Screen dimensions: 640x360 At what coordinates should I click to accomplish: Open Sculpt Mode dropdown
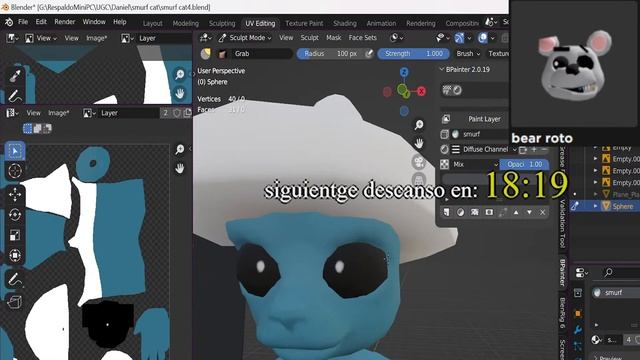coord(244,38)
